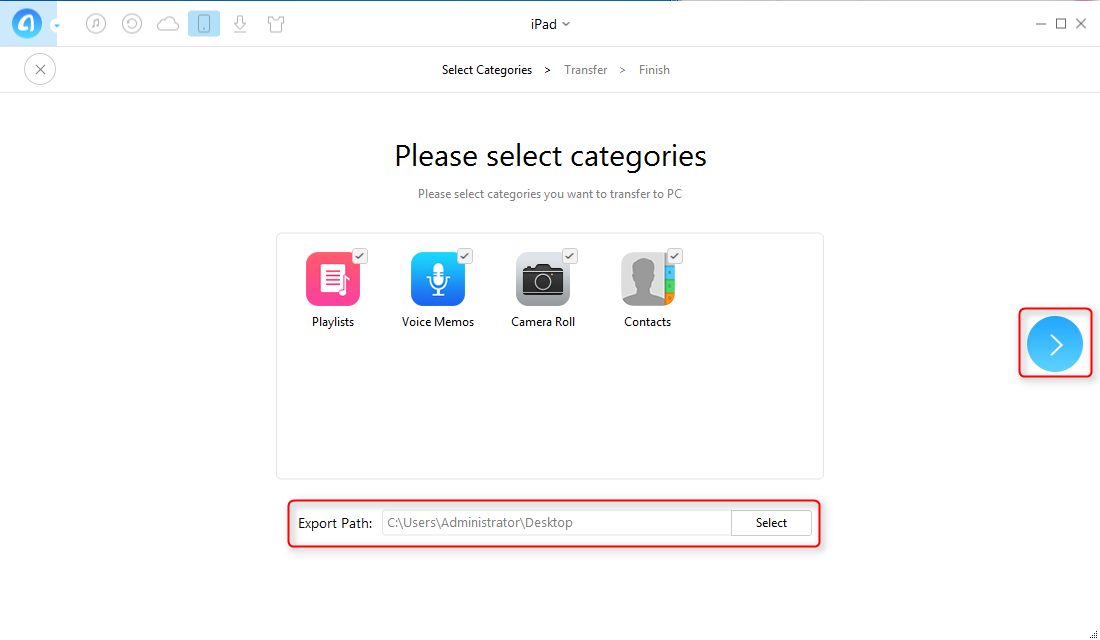Select the Finish step
1100x640 pixels.
(654, 70)
